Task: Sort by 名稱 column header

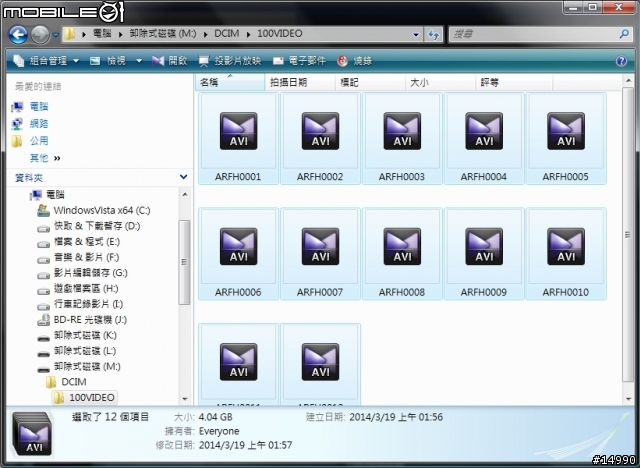Action: (x=230, y=82)
